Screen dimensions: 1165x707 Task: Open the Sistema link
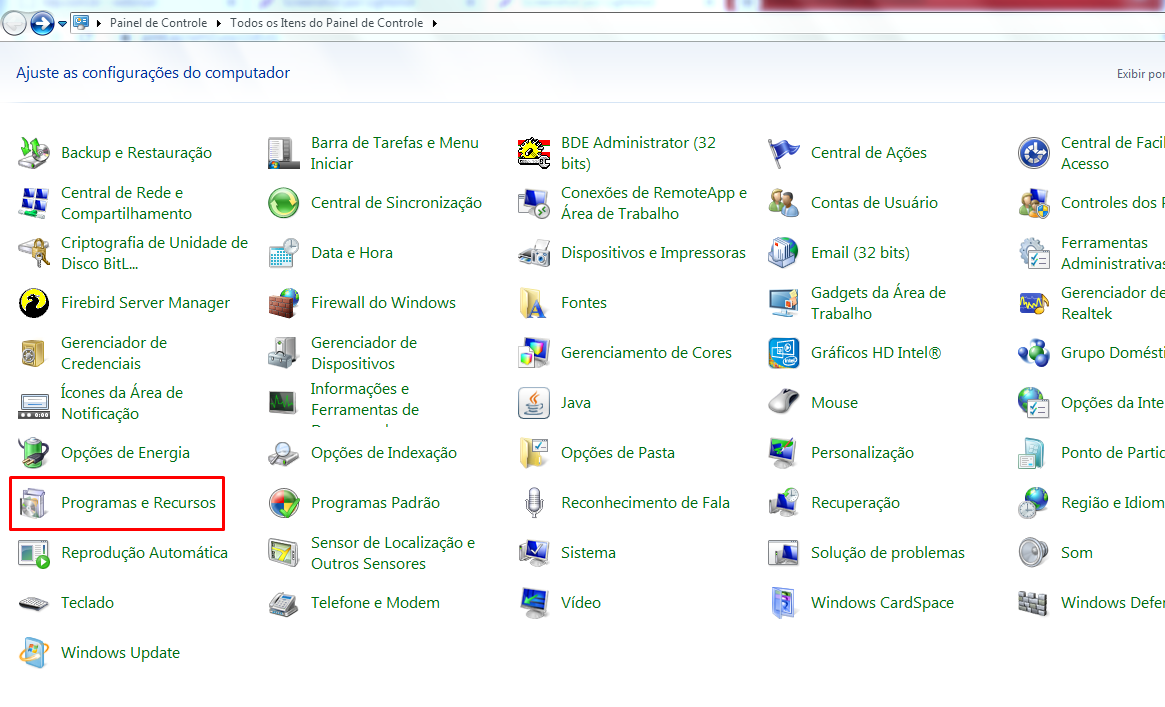(588, 553)
